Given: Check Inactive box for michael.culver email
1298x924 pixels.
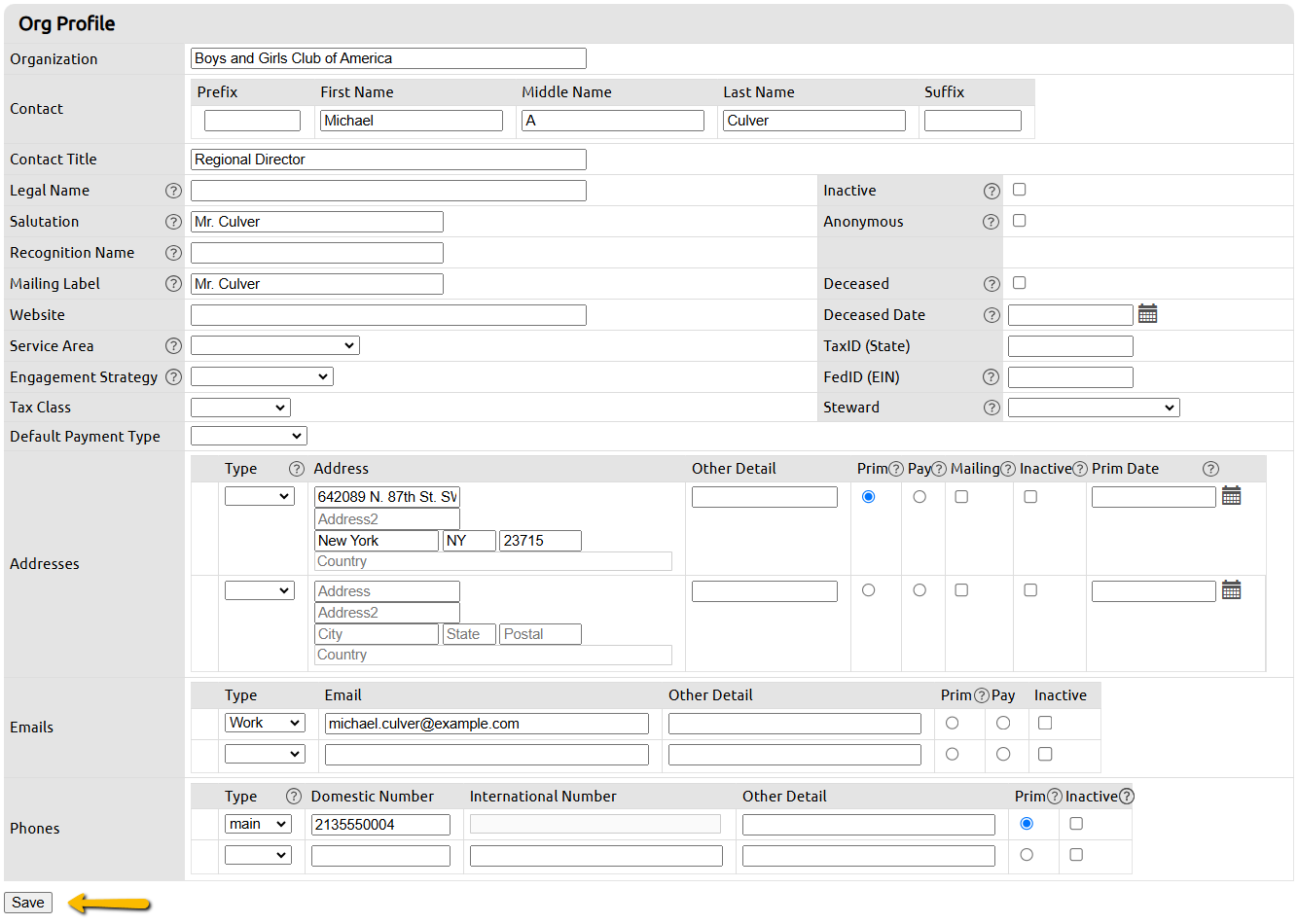Looking at the screenshot, I should coord(1045,724).
